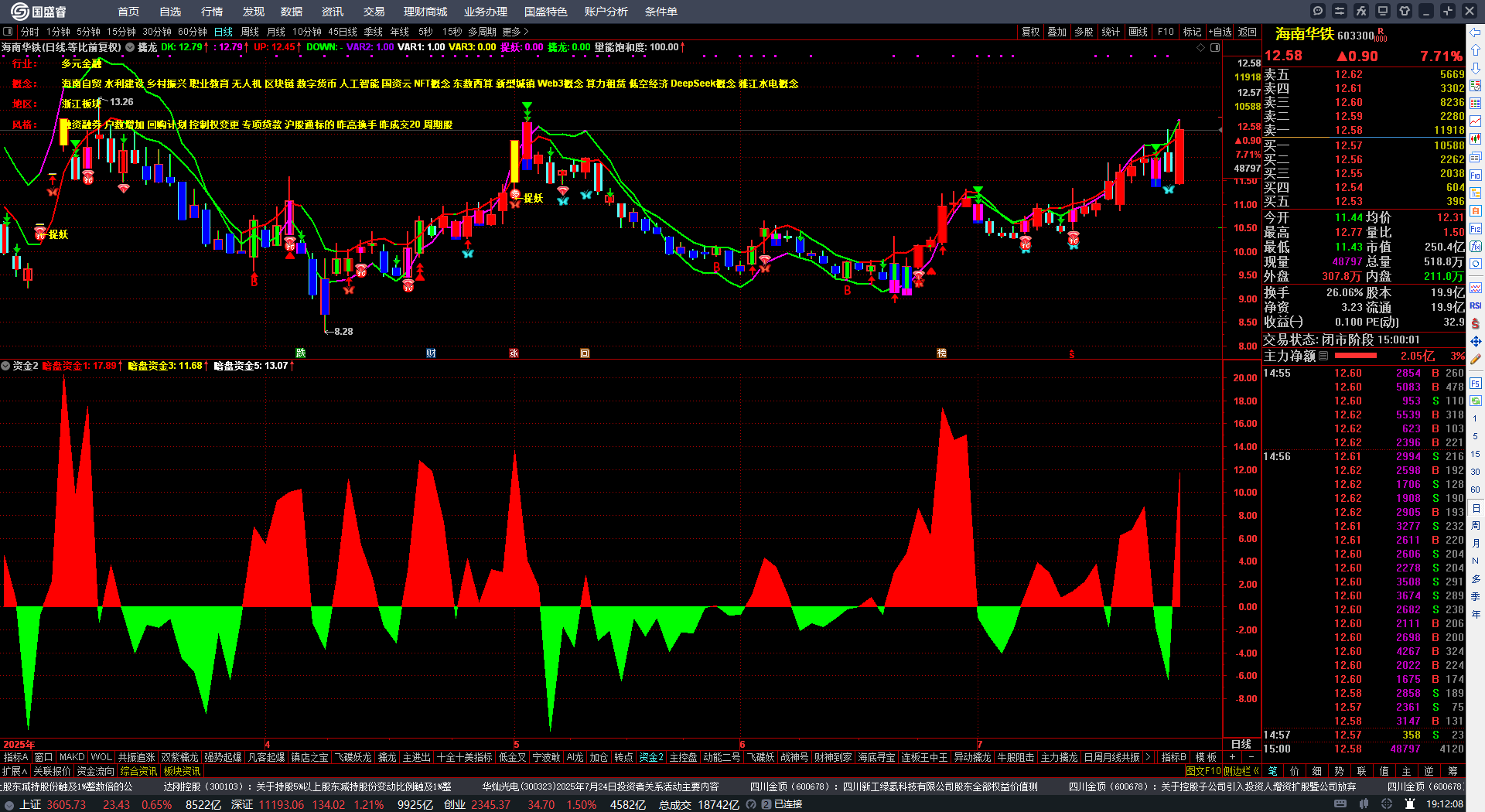The width and height of the screenshot is (1485, 812).
Task: Toggle the 复权 adjustment option
Action: [x=1031, y=32]
